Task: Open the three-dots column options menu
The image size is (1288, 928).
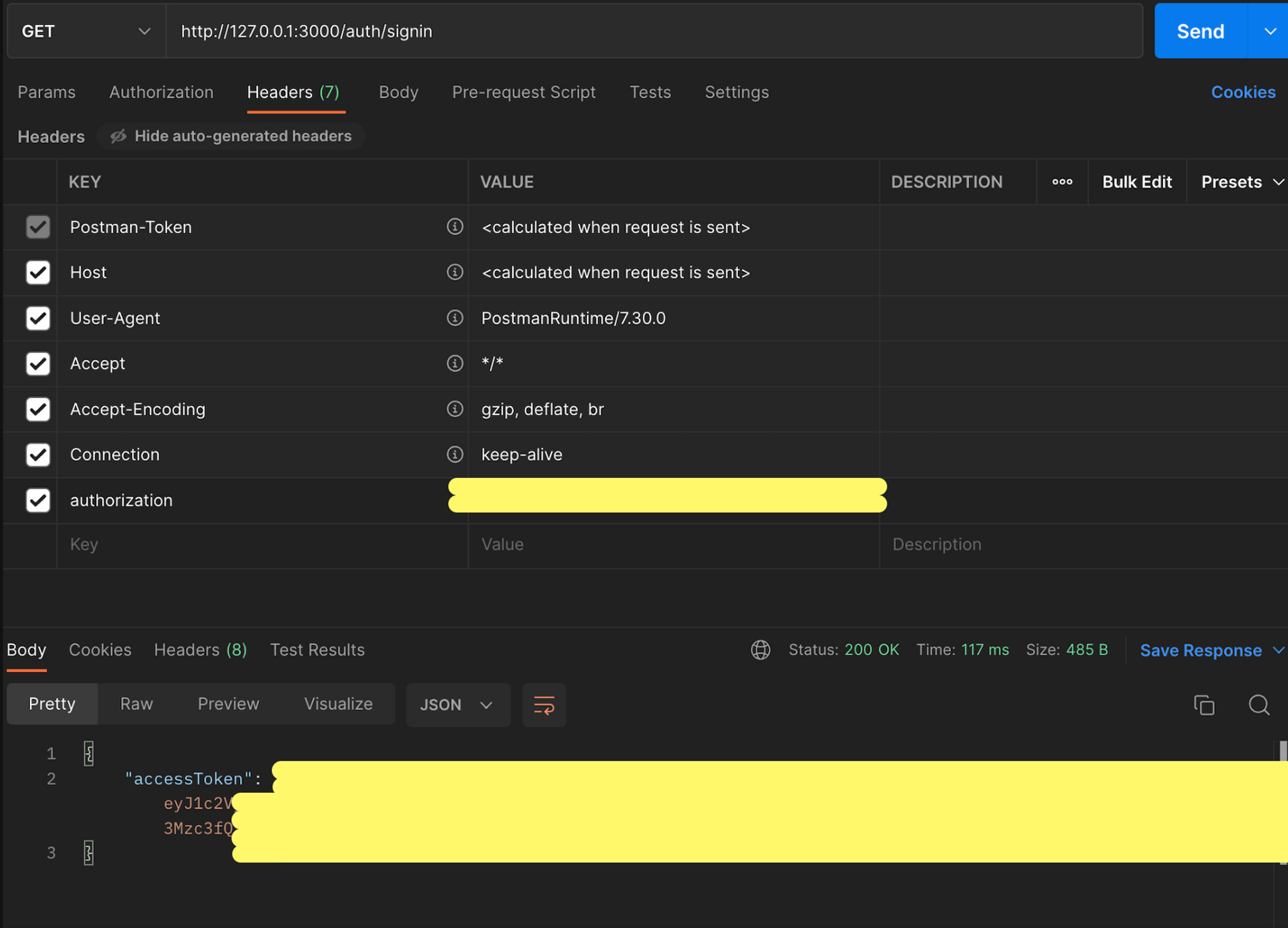Action: 1062,182
